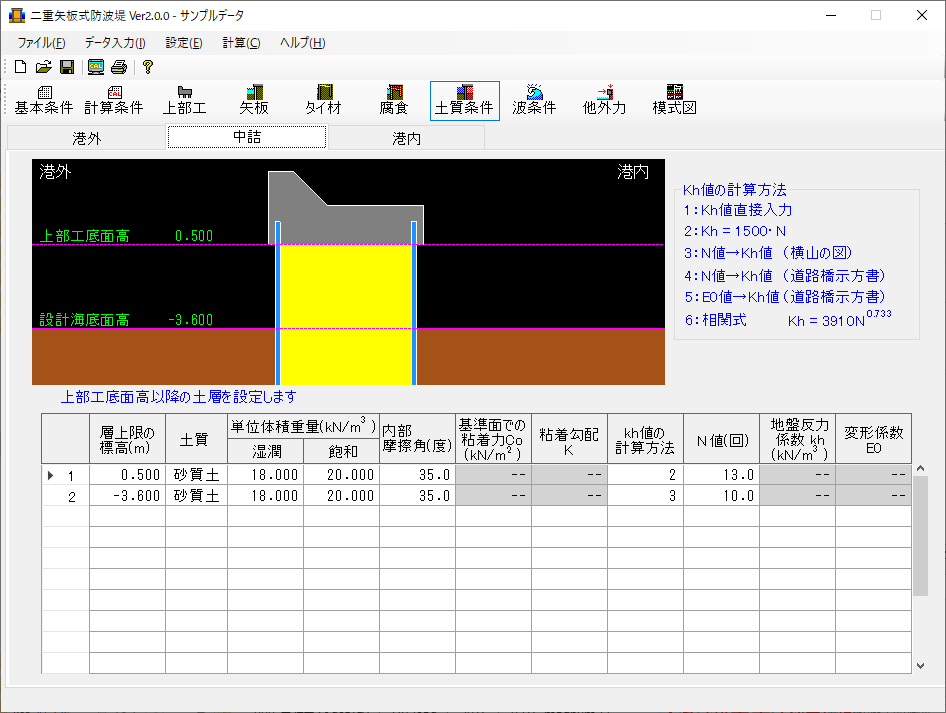Click the kh値の計算方法 column header
Screen dimensions: 946x713
point(646,439)
